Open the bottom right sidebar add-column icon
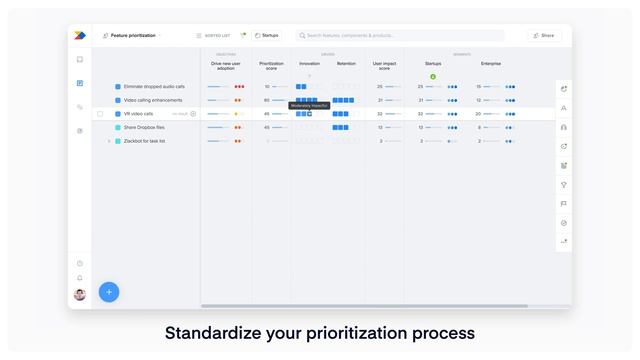 564,241
